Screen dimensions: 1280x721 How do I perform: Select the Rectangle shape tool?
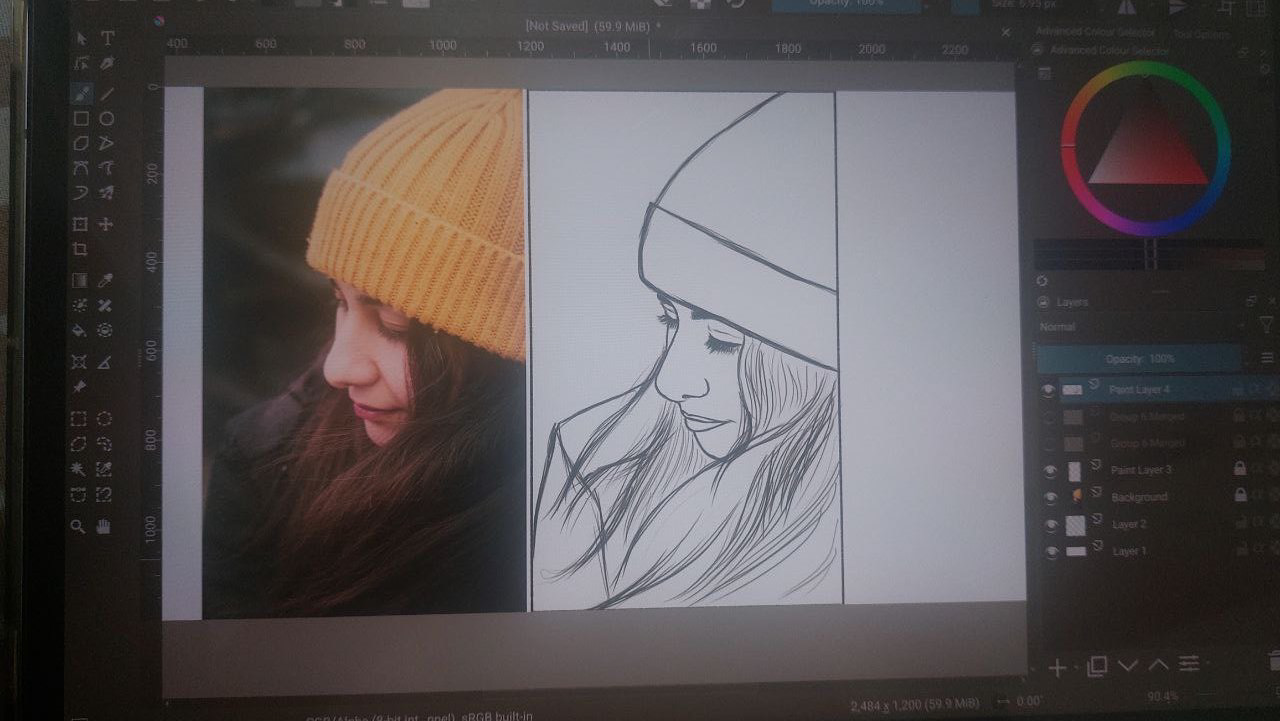(x=81, y=118)
